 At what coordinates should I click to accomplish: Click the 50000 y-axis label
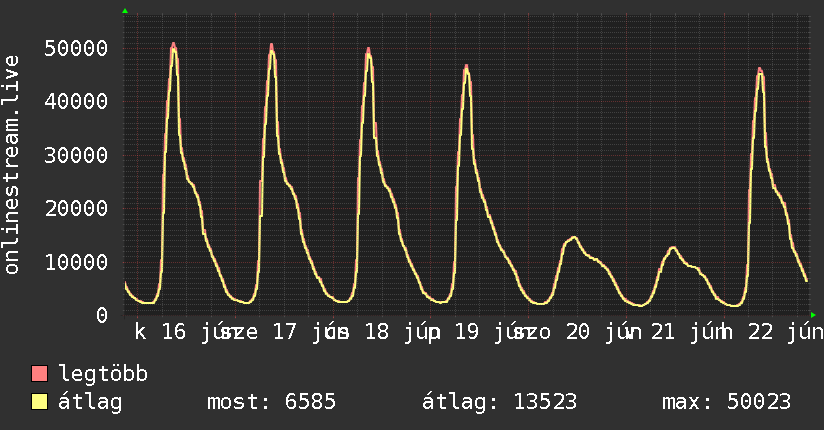76,48
